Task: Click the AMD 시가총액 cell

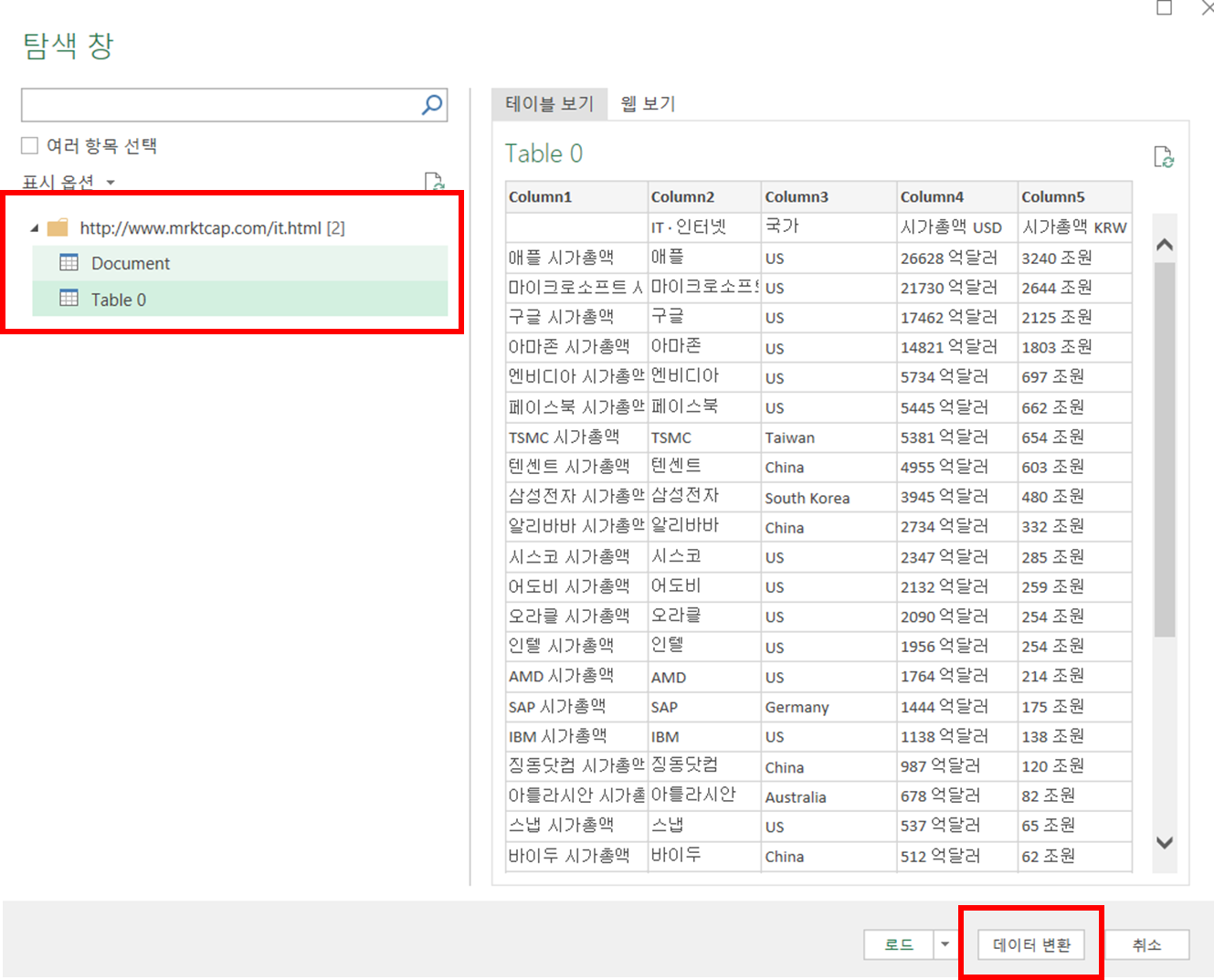Action: click(x=576, y=676)
